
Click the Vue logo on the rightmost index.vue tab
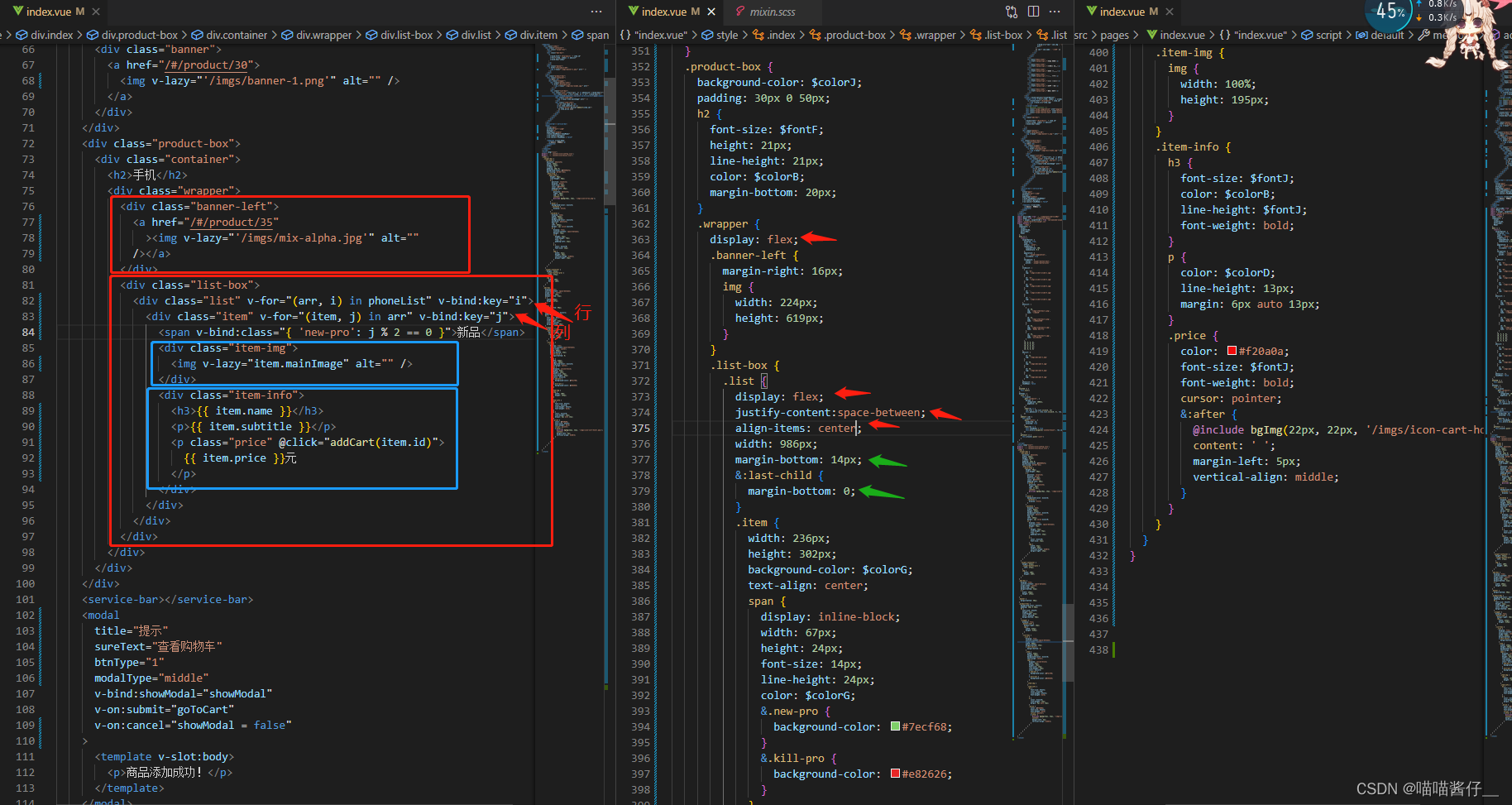[x=1090, y=12]
